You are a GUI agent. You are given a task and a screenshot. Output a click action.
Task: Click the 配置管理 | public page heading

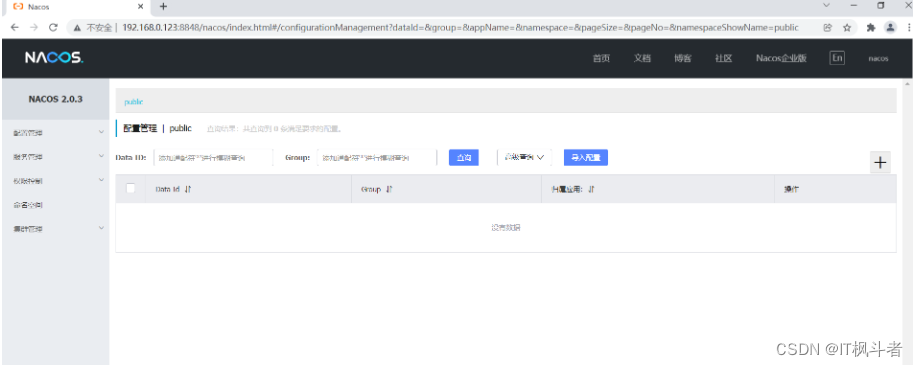pos(157,128)
